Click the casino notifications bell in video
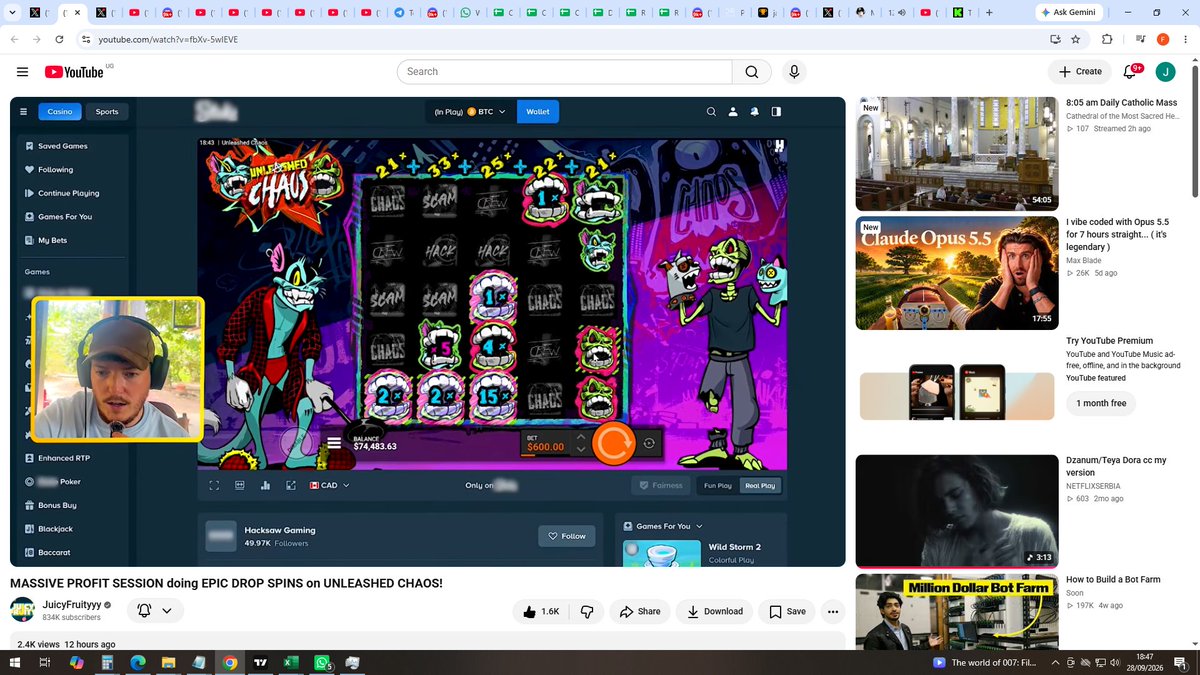 pos(754,112)
